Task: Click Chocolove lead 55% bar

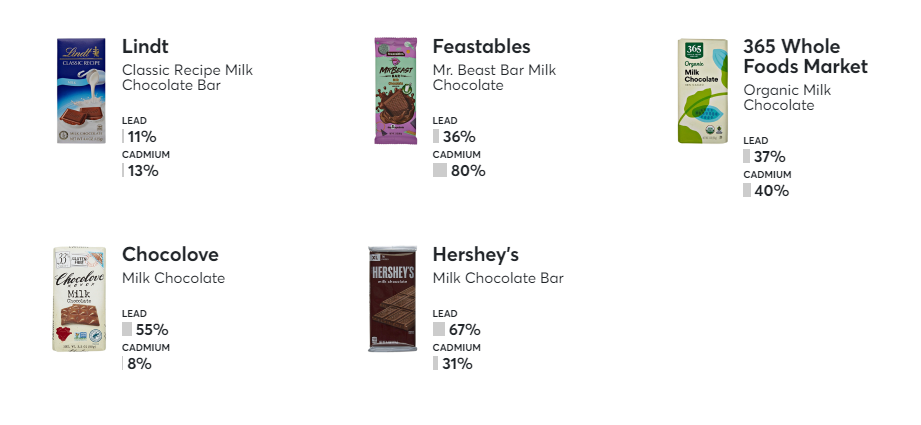Action: tap(127, 330)
